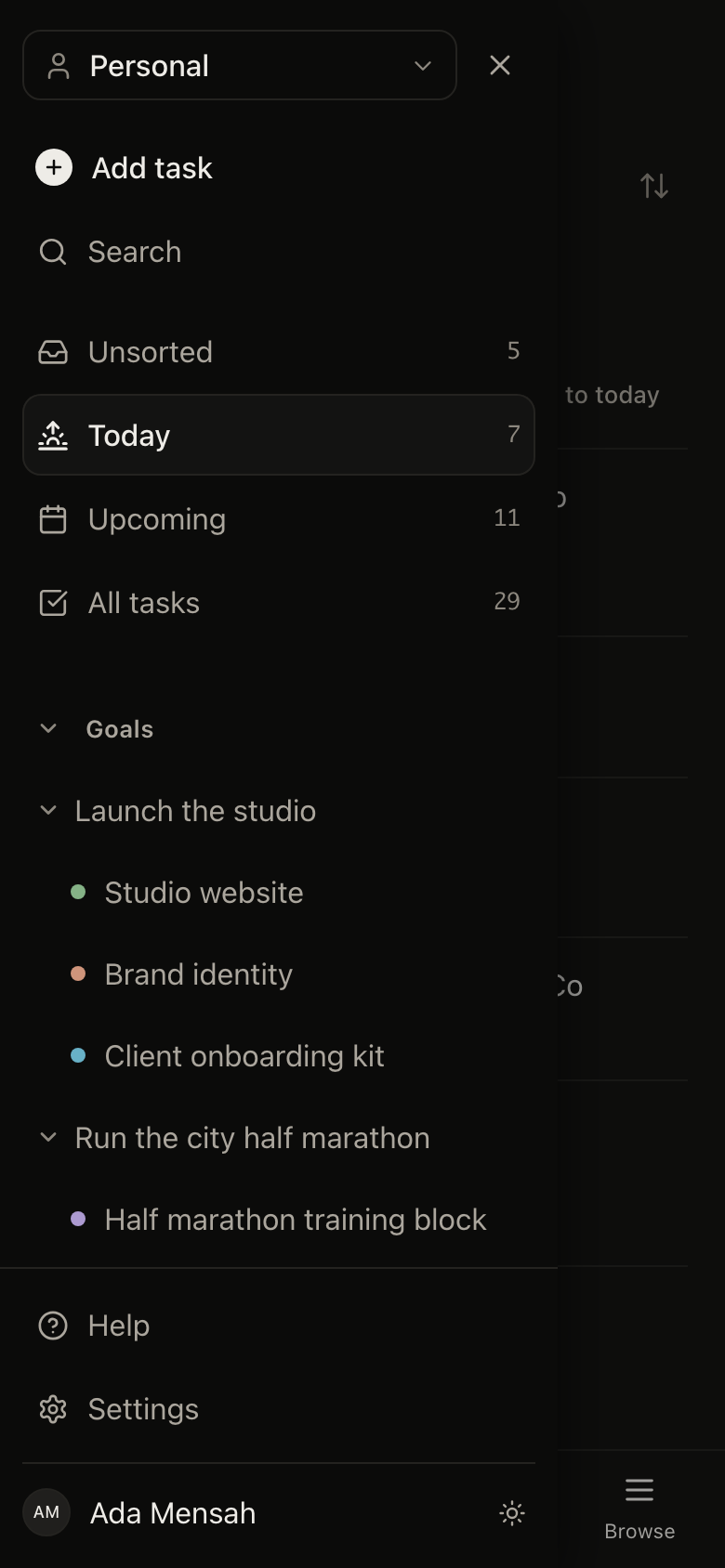This screenshot has height=1568, width=725.
Task: Click the blue dot for Client onboarding kit
Action: pyautogui.click(x=78, y=1055)
